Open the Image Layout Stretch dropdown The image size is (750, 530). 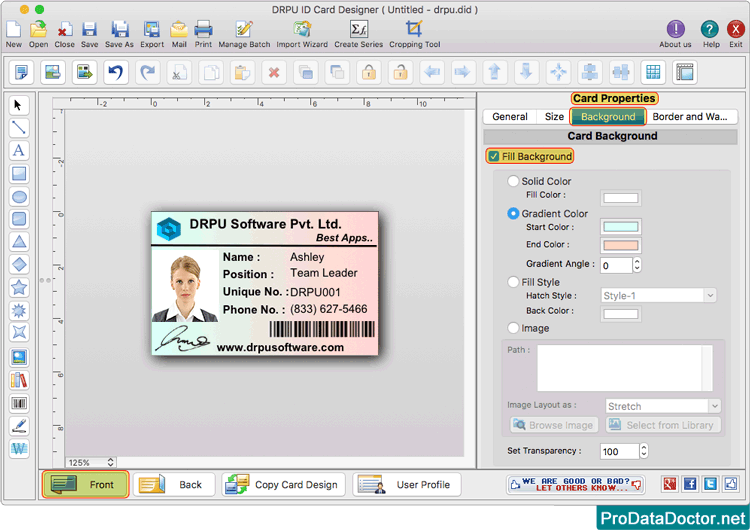point(663,406)
